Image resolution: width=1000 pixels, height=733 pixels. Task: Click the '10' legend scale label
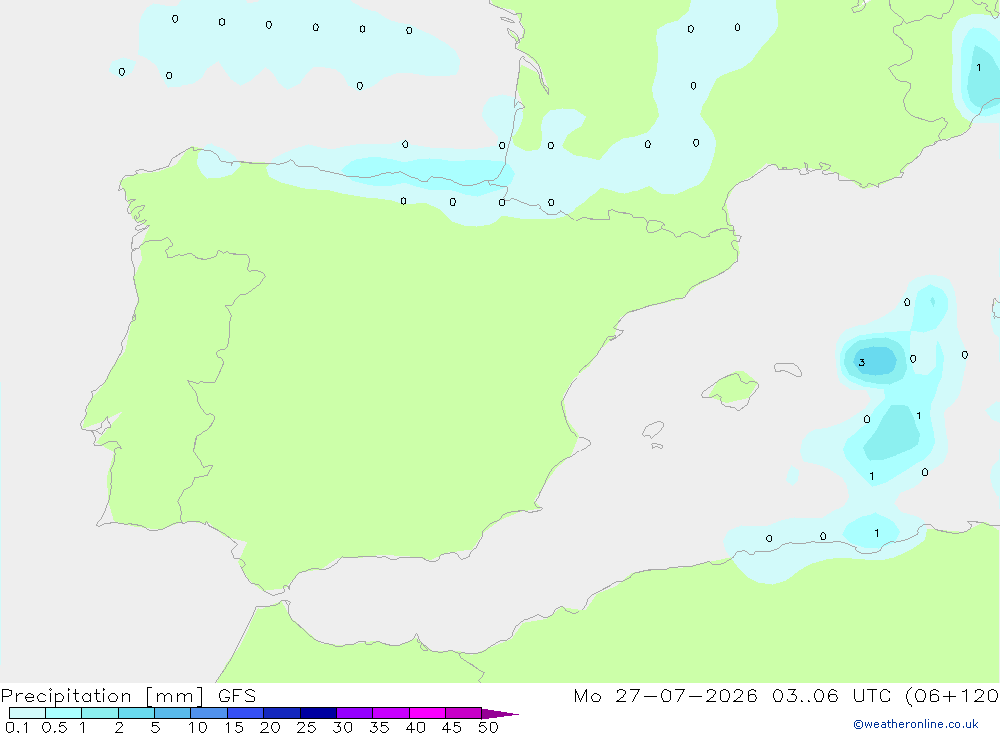198,727
